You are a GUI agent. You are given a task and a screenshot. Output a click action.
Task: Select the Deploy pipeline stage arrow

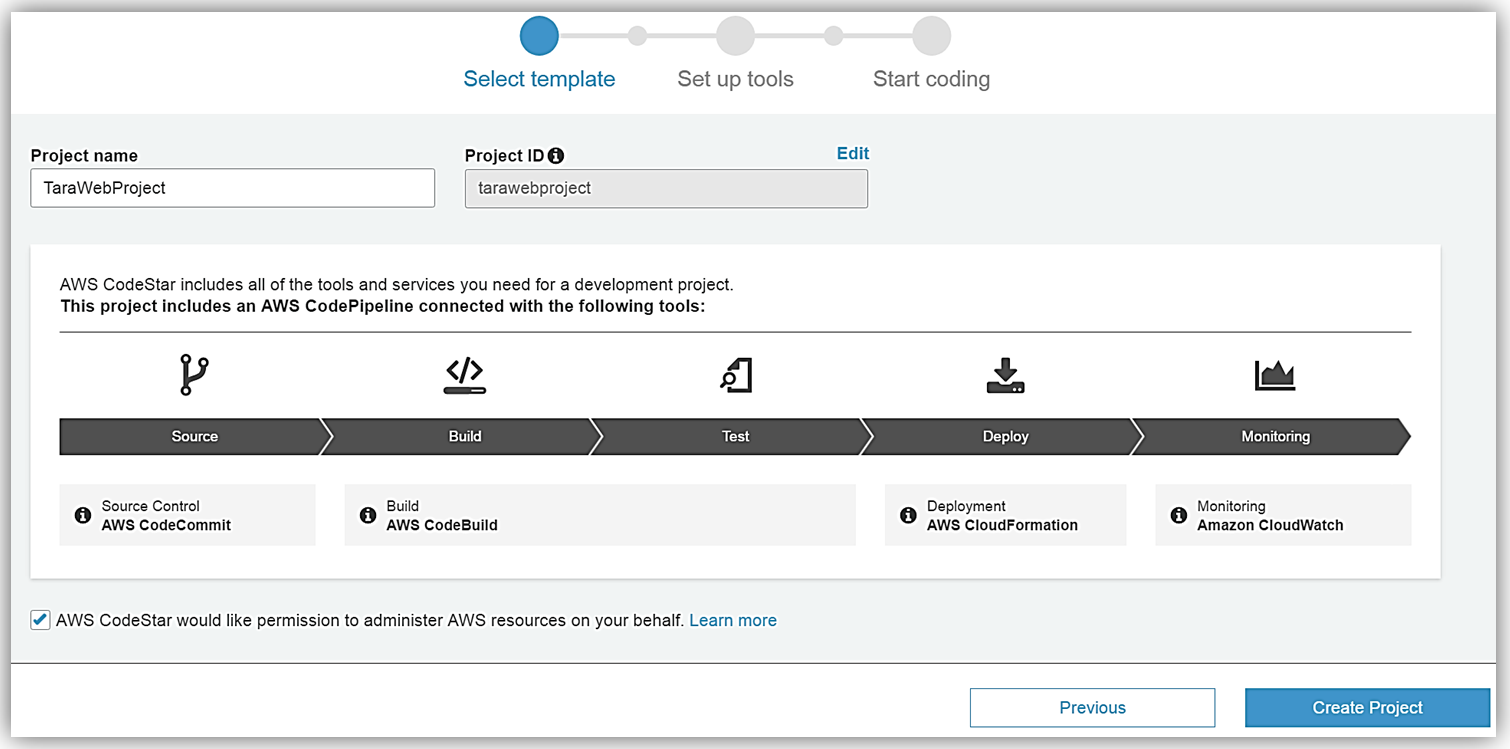pos(1005,436)
